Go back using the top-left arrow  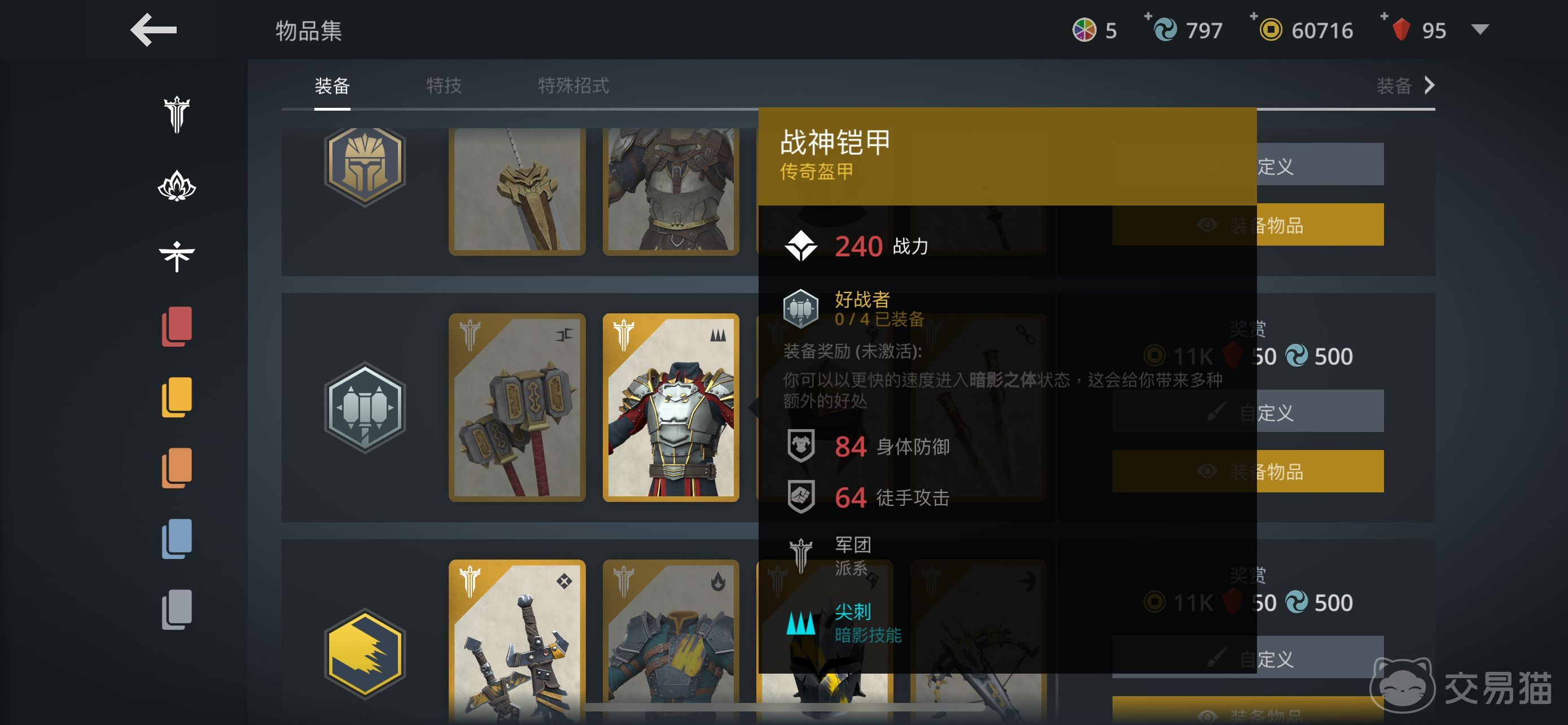tap(154, 30)
